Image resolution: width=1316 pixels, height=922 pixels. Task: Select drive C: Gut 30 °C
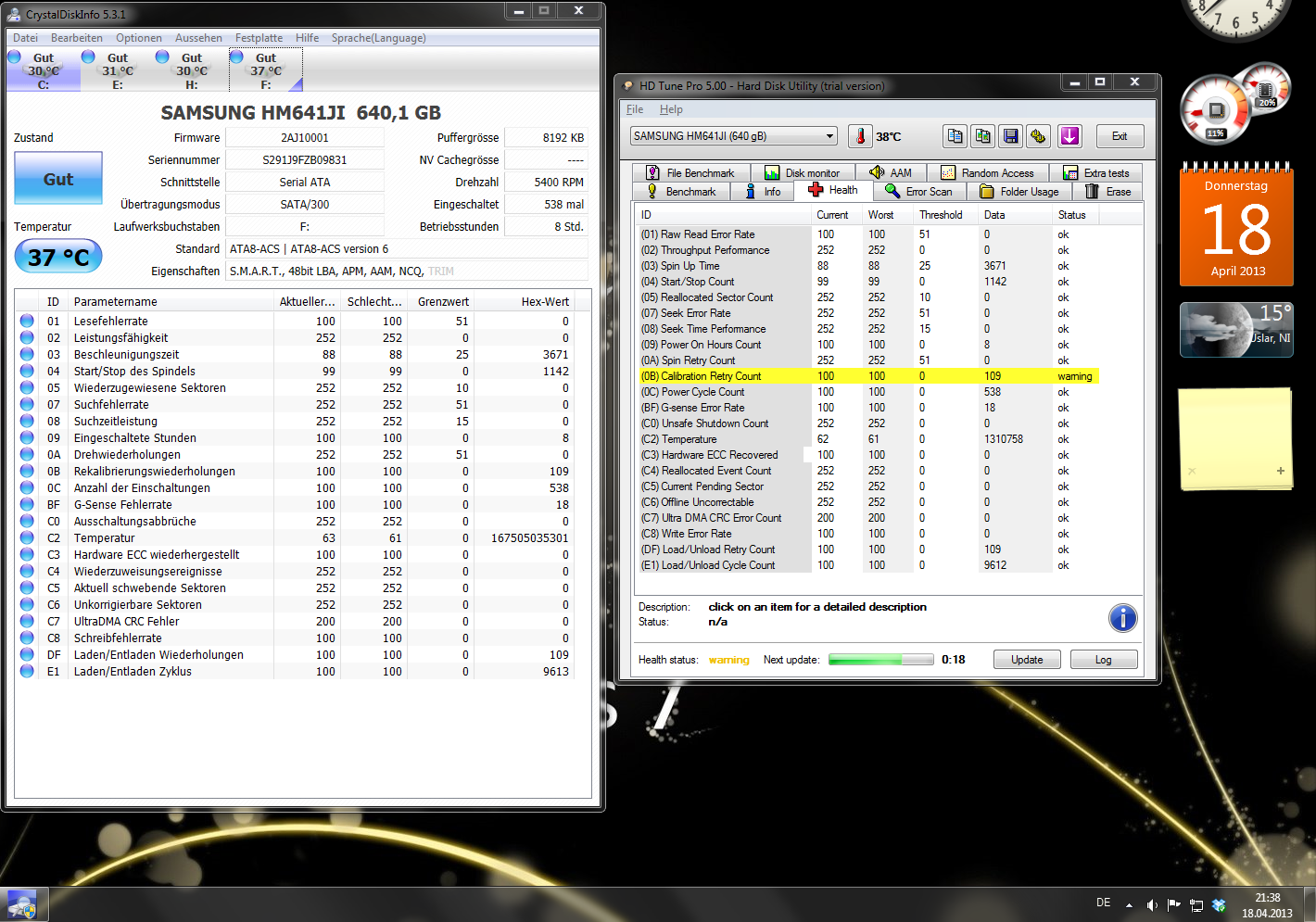(44, 69)
